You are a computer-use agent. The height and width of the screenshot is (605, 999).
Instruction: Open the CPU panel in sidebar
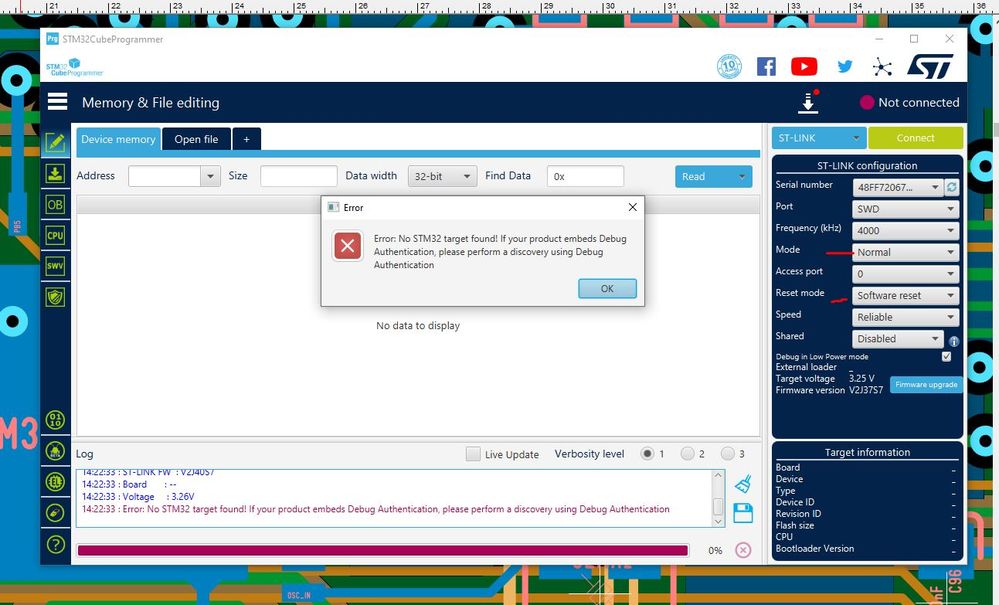(x=55, y=235)
